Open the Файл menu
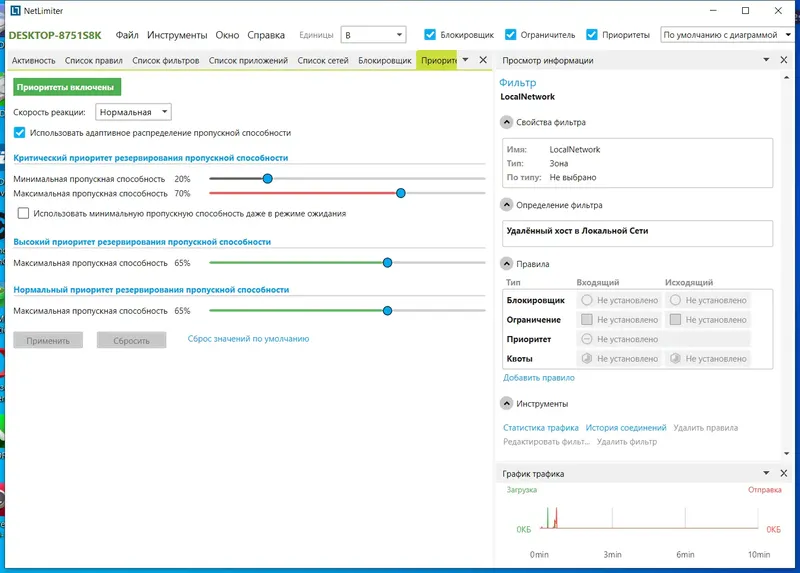 [x=127, y=35]
